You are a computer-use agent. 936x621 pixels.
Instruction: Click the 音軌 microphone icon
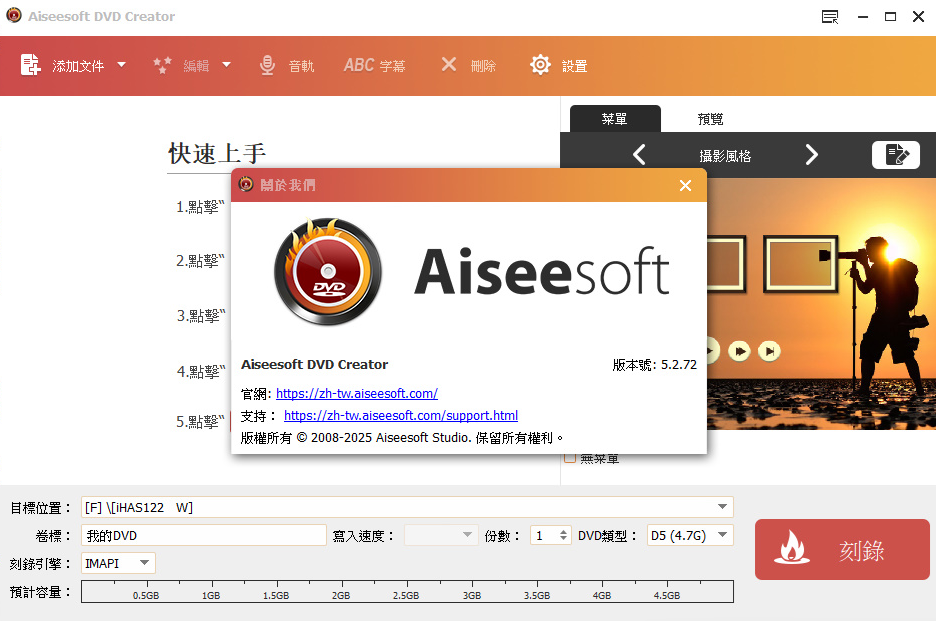click(x=267, y=65)
